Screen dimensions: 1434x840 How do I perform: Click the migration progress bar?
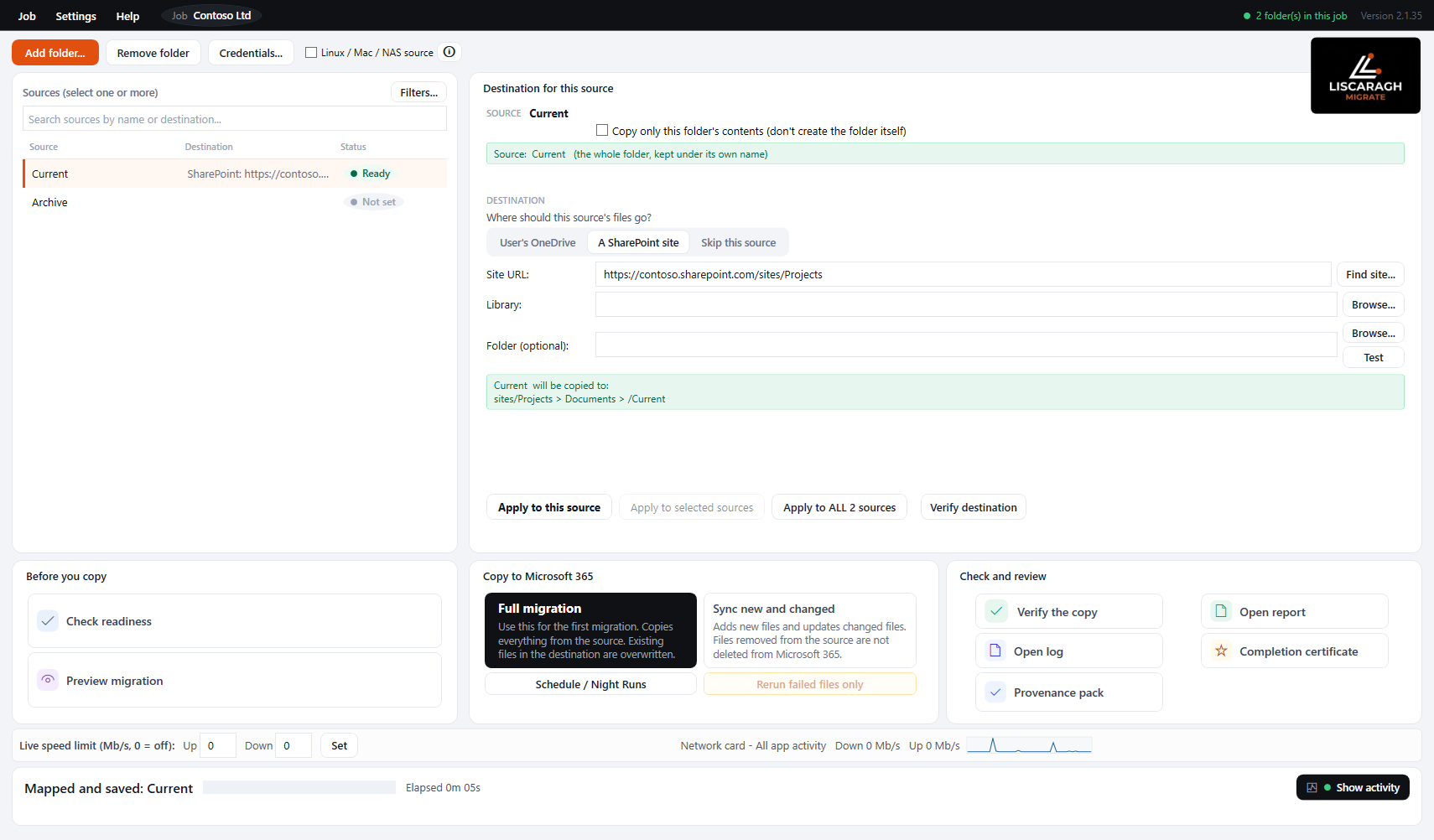click(x=299, y=787)
